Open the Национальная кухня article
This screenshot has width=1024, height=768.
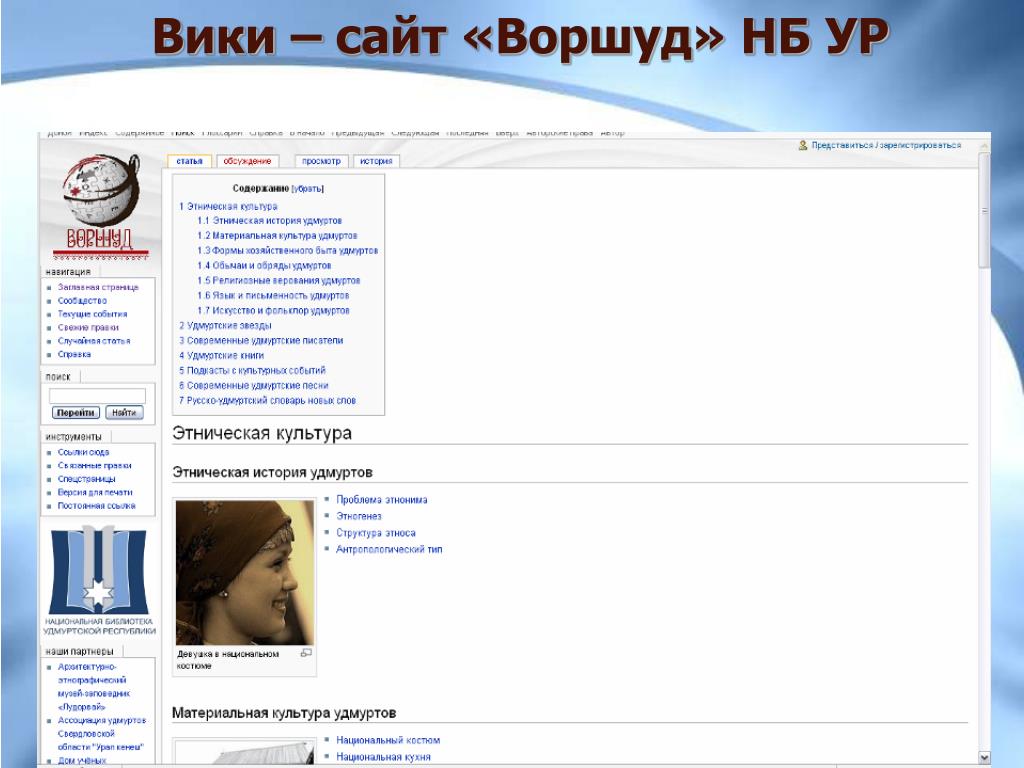tap(383, 757)
